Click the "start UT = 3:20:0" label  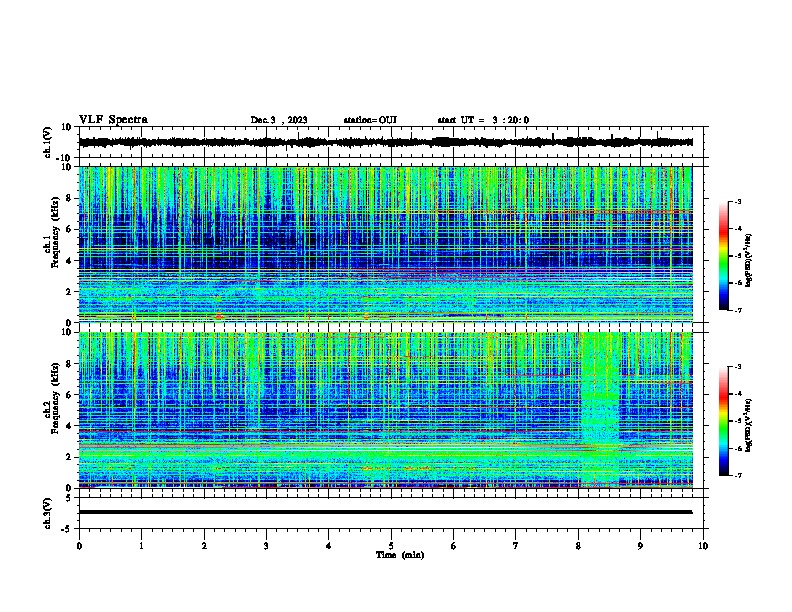tap(483, 120)
